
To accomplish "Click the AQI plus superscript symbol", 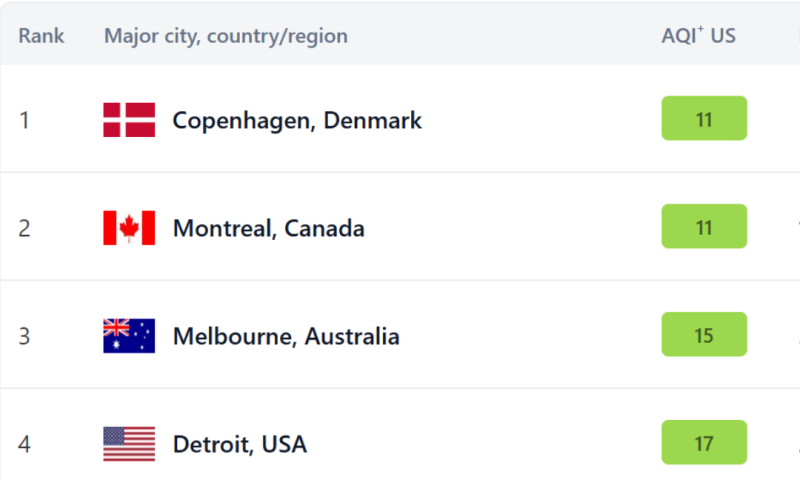I will (x=701, y=28).
